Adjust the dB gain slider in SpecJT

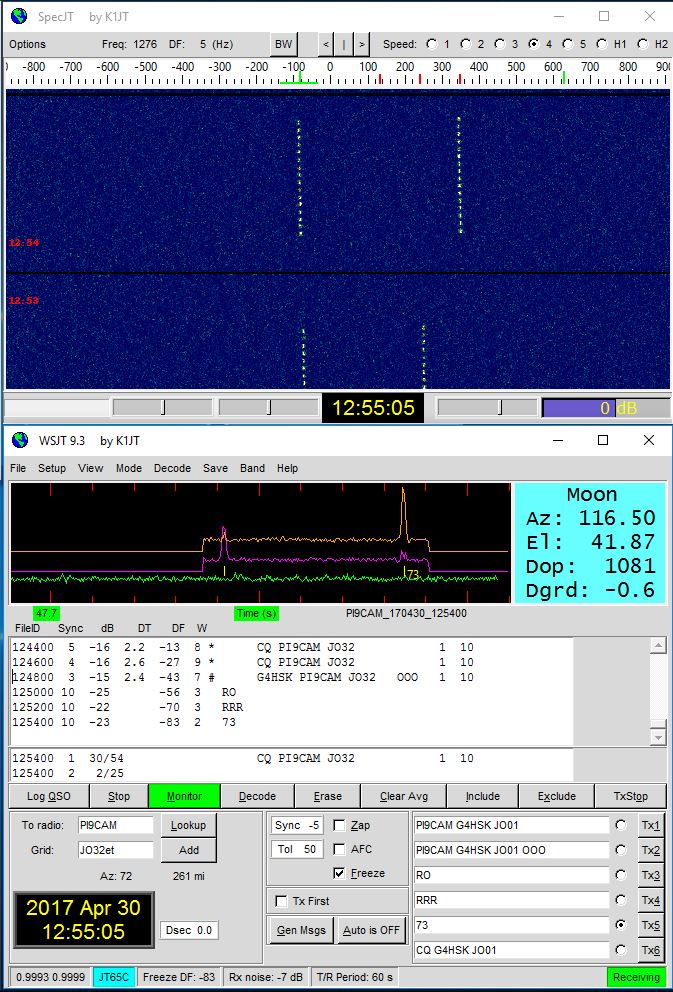point(499,408)
